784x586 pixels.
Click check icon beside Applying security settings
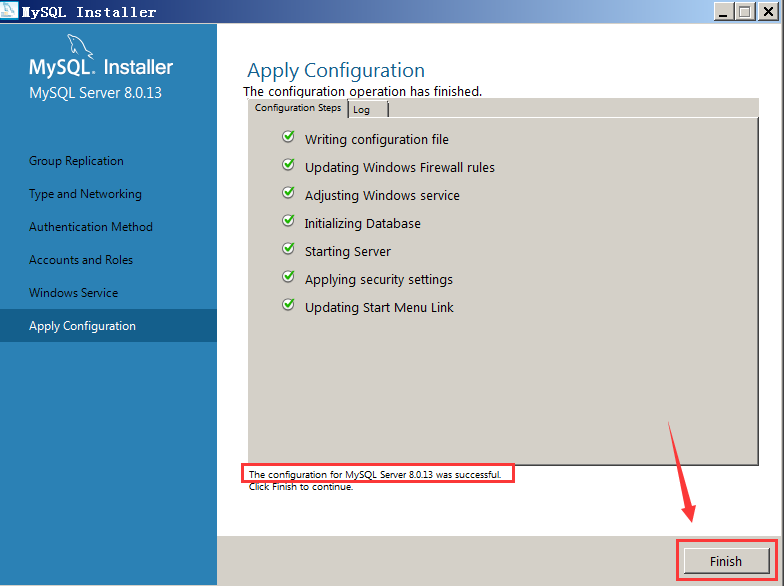coord(288,276)
